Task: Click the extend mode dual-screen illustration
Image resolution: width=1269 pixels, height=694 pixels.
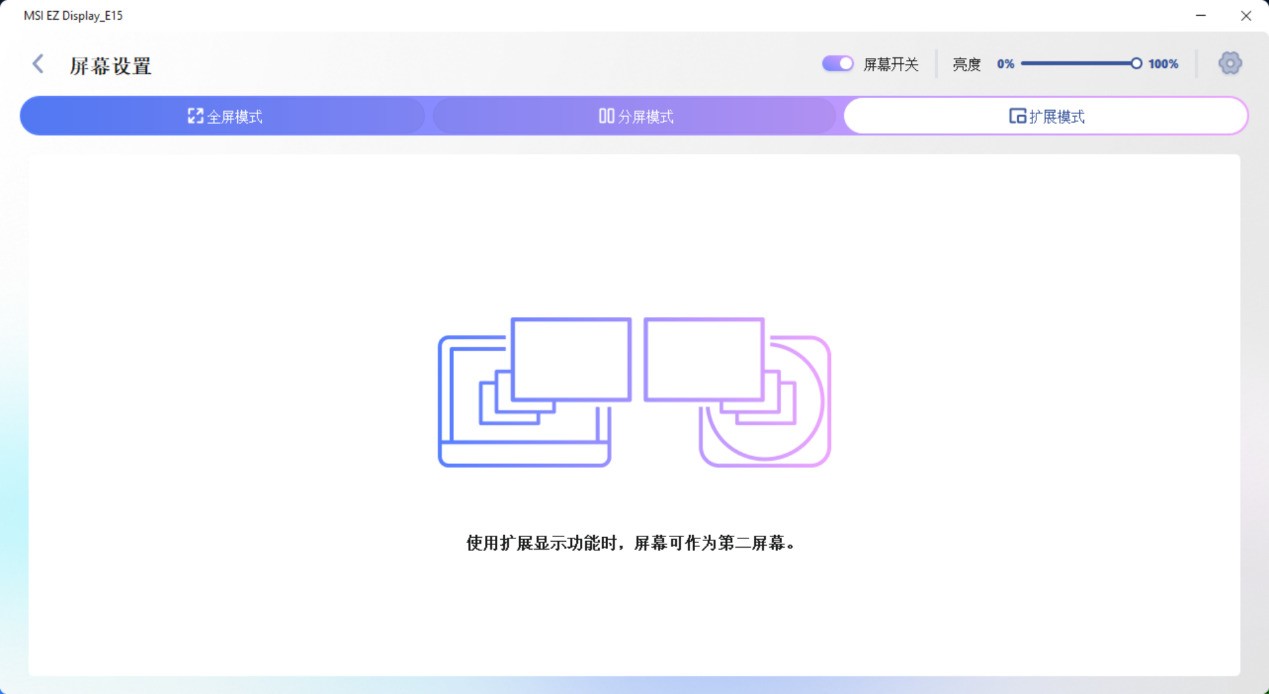Action: coord(634,392)
